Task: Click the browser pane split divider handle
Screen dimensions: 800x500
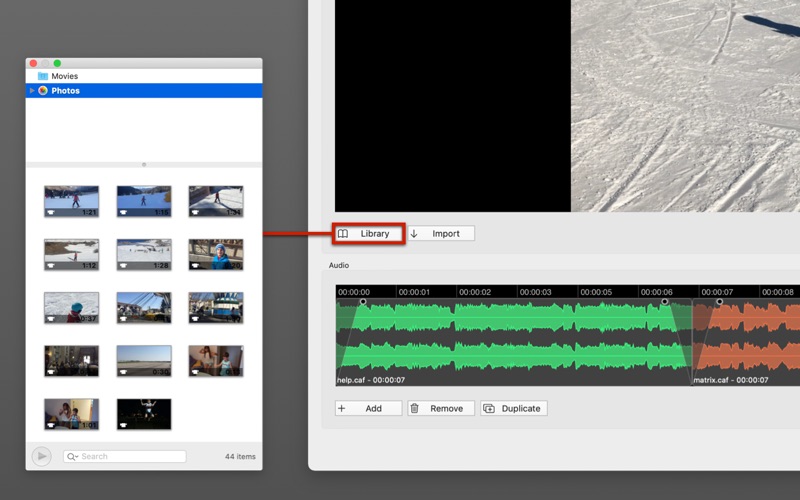Action: [x=144, y=165]
